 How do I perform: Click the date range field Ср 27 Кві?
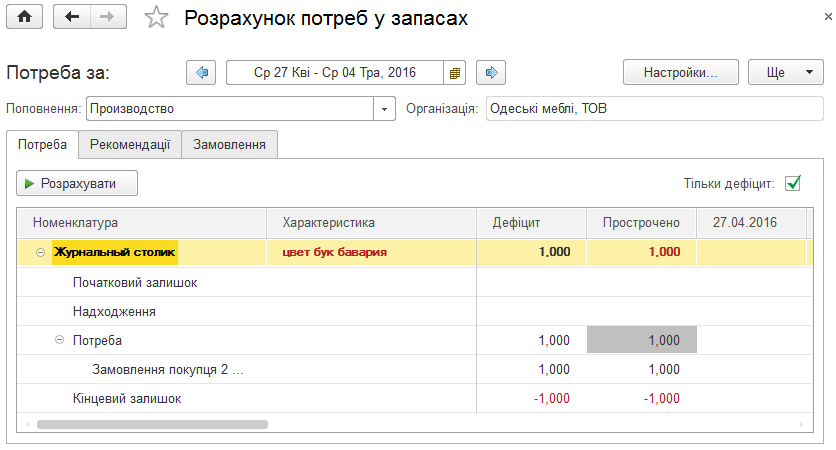[335, 73]
